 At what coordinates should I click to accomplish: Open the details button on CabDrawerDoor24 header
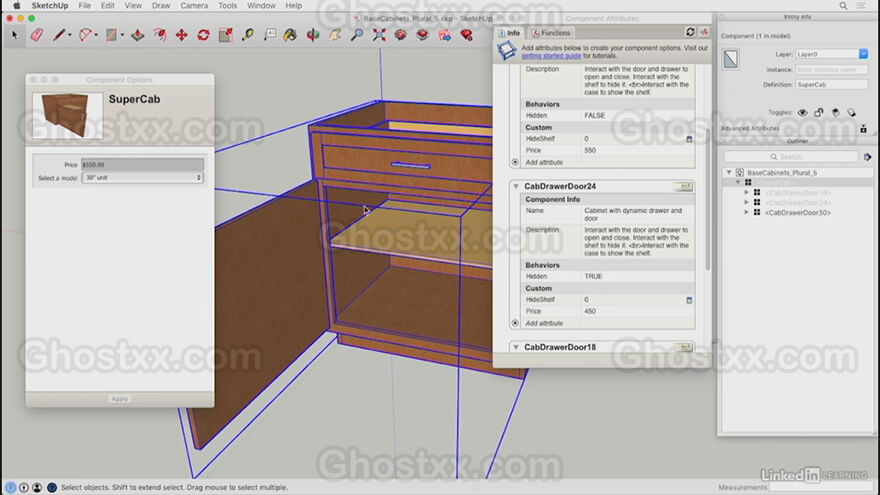coord(685,186)
